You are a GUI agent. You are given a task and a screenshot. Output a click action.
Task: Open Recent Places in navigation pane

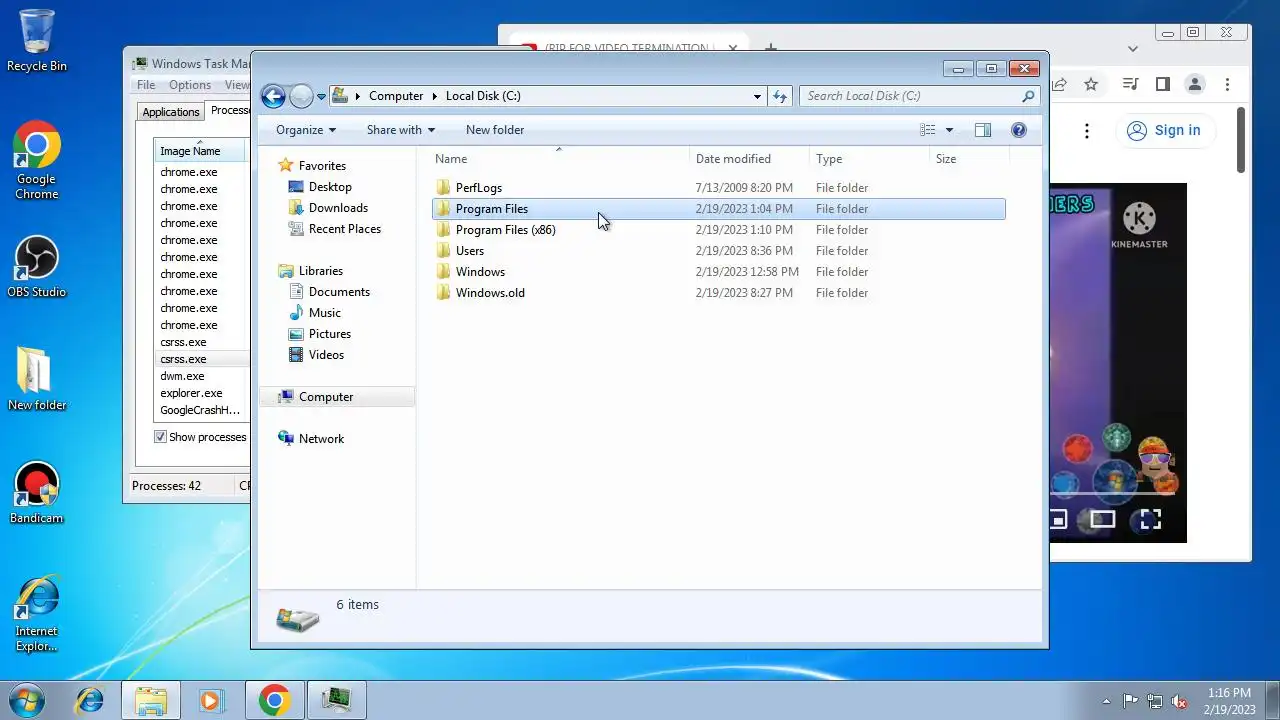(344, 229)
